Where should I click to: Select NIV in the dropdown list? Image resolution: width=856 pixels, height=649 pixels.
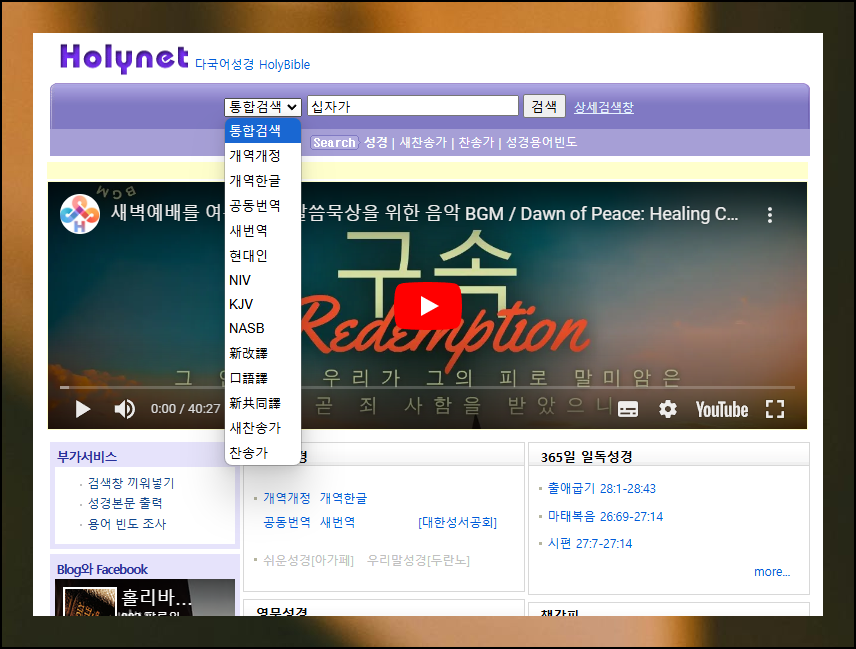point(263,280)
